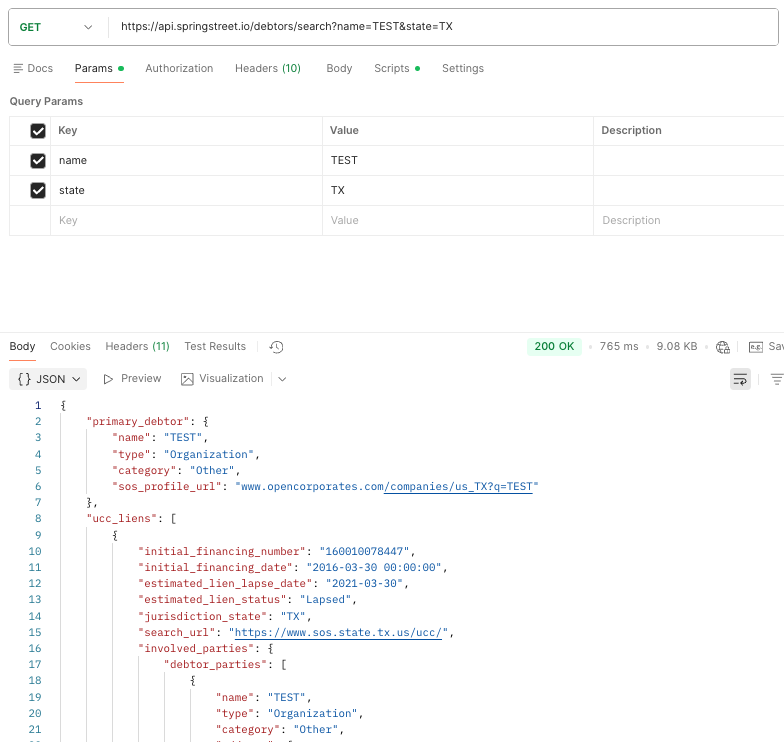This screenshot has height=742, width=784.
Task: Click the request URL input field
Action: [x=440, y=27]
